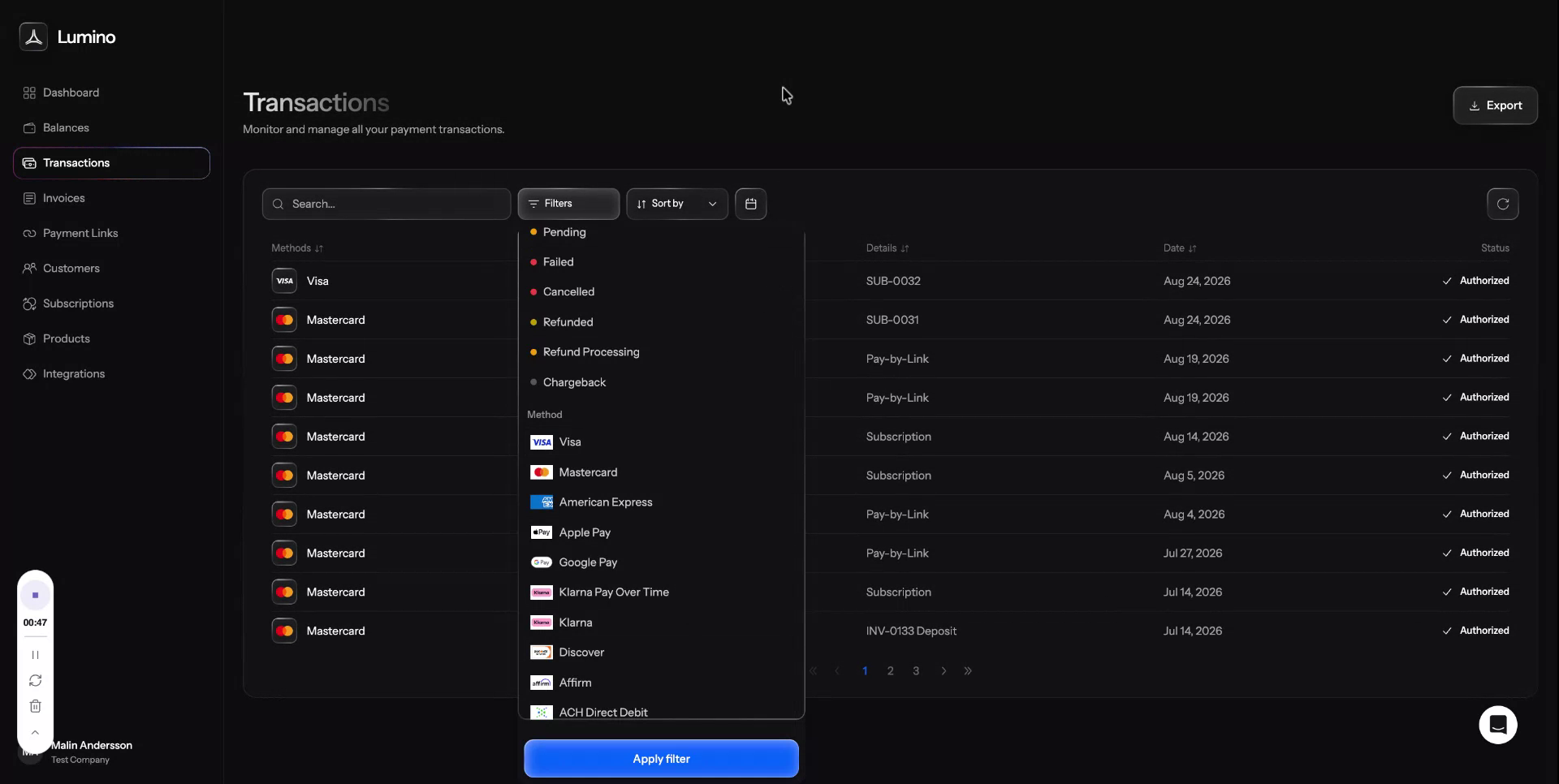Filter by Cancelled status

(661, 292)
